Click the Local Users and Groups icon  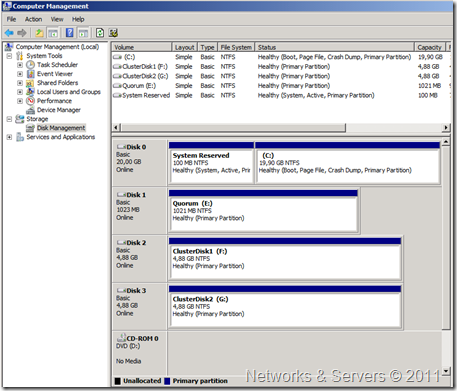pos(30,92)
